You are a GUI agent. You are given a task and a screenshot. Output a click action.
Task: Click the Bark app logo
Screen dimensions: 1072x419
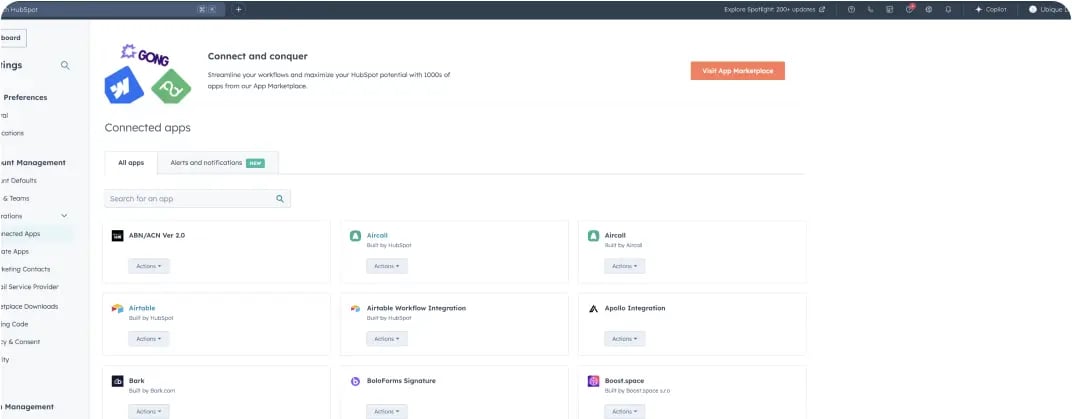[117, 381]
